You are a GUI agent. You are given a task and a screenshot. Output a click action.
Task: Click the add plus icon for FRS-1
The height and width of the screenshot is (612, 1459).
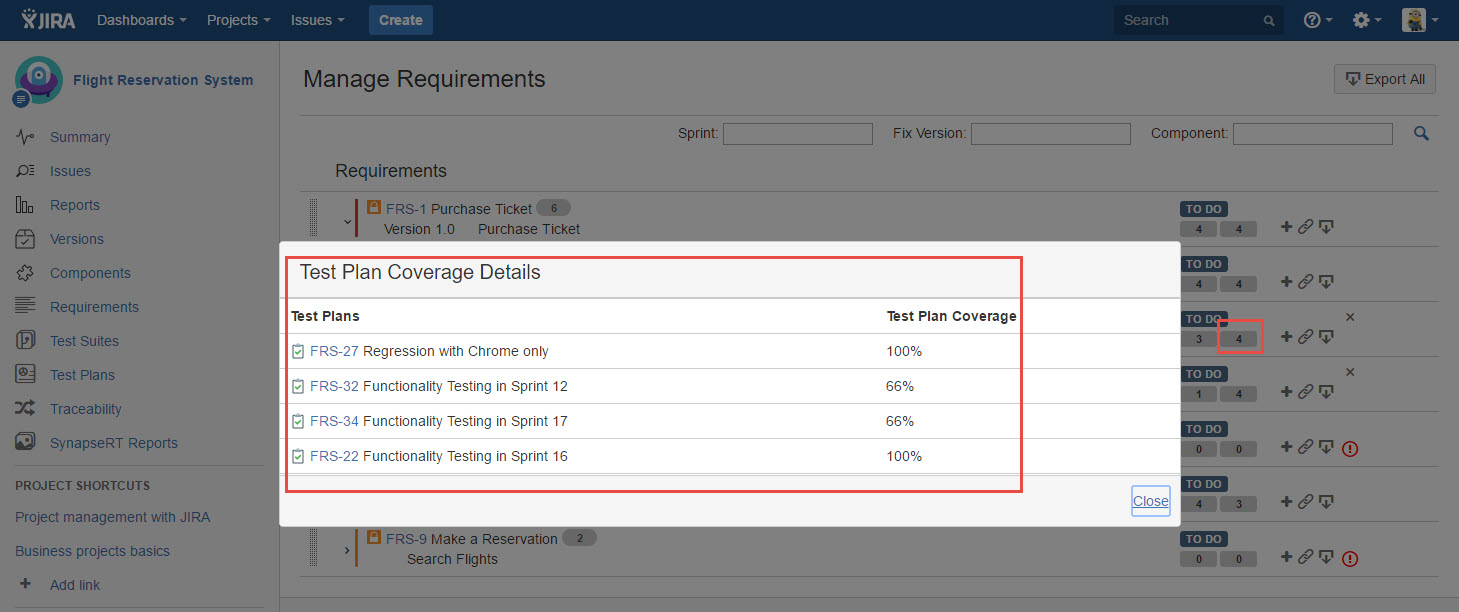1286,227
